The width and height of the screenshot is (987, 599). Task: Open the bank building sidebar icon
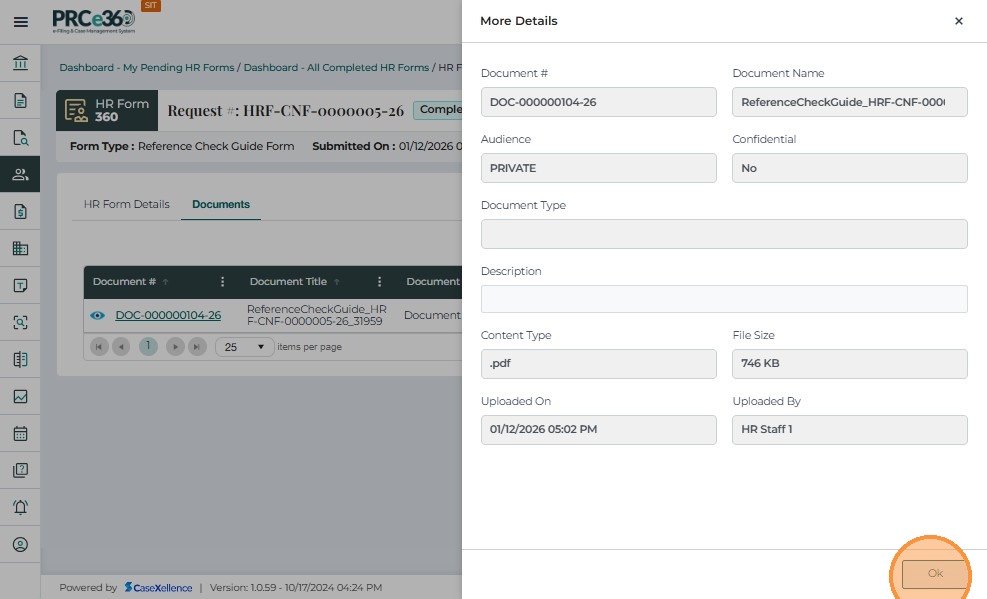(20, 63)
